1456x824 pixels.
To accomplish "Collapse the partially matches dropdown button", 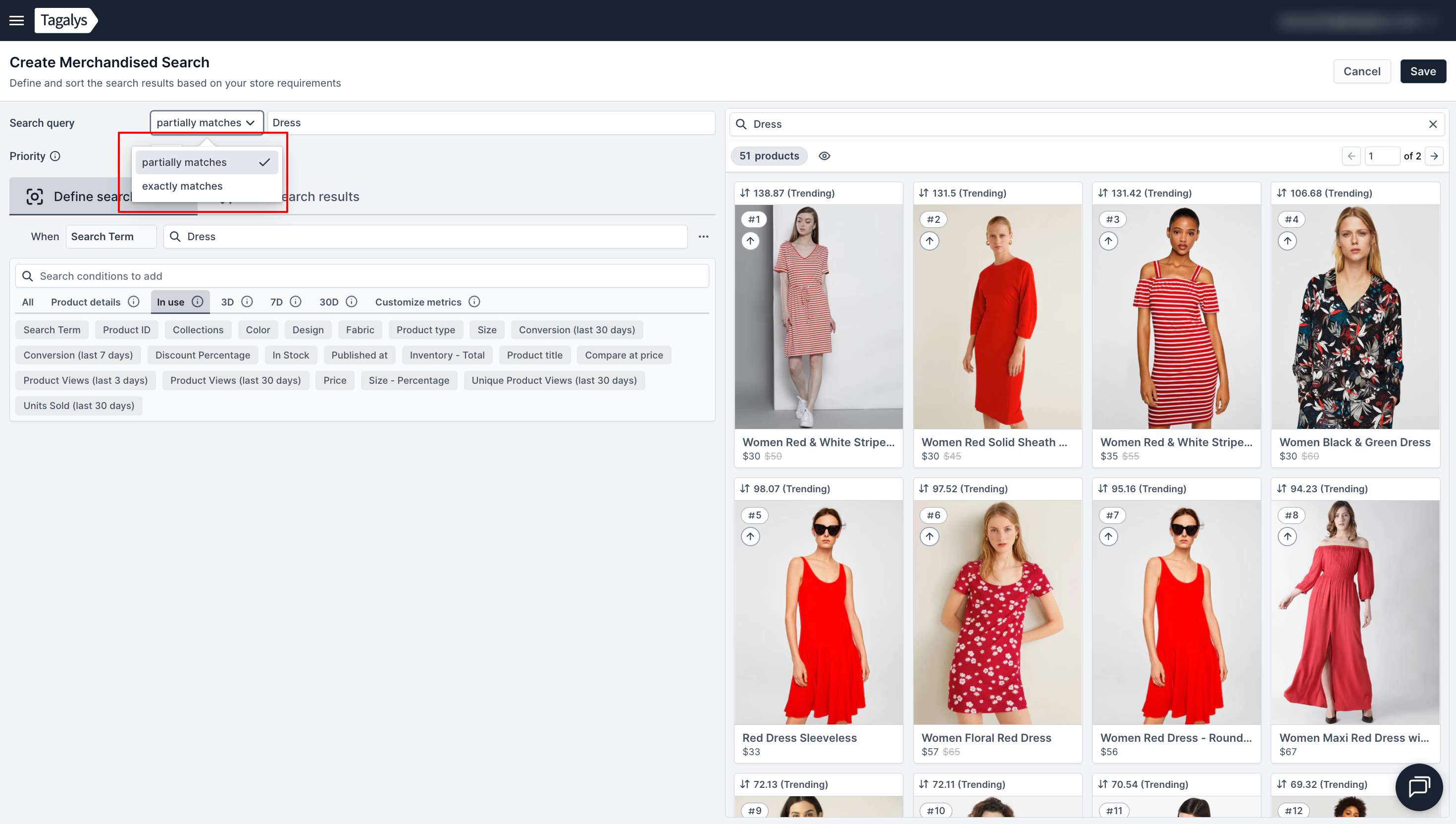I will click(x=207, y=123).
